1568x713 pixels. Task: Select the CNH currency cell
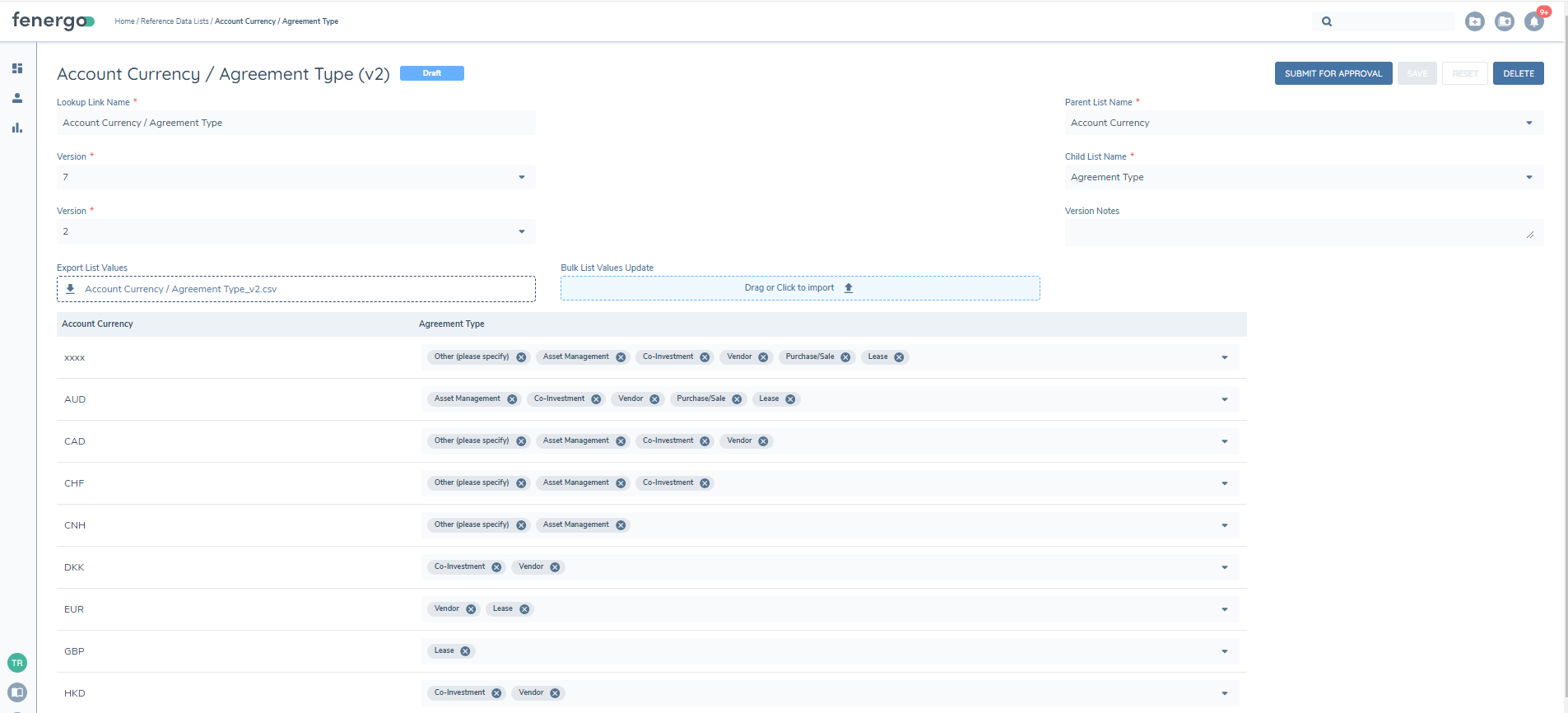point(75,525)
